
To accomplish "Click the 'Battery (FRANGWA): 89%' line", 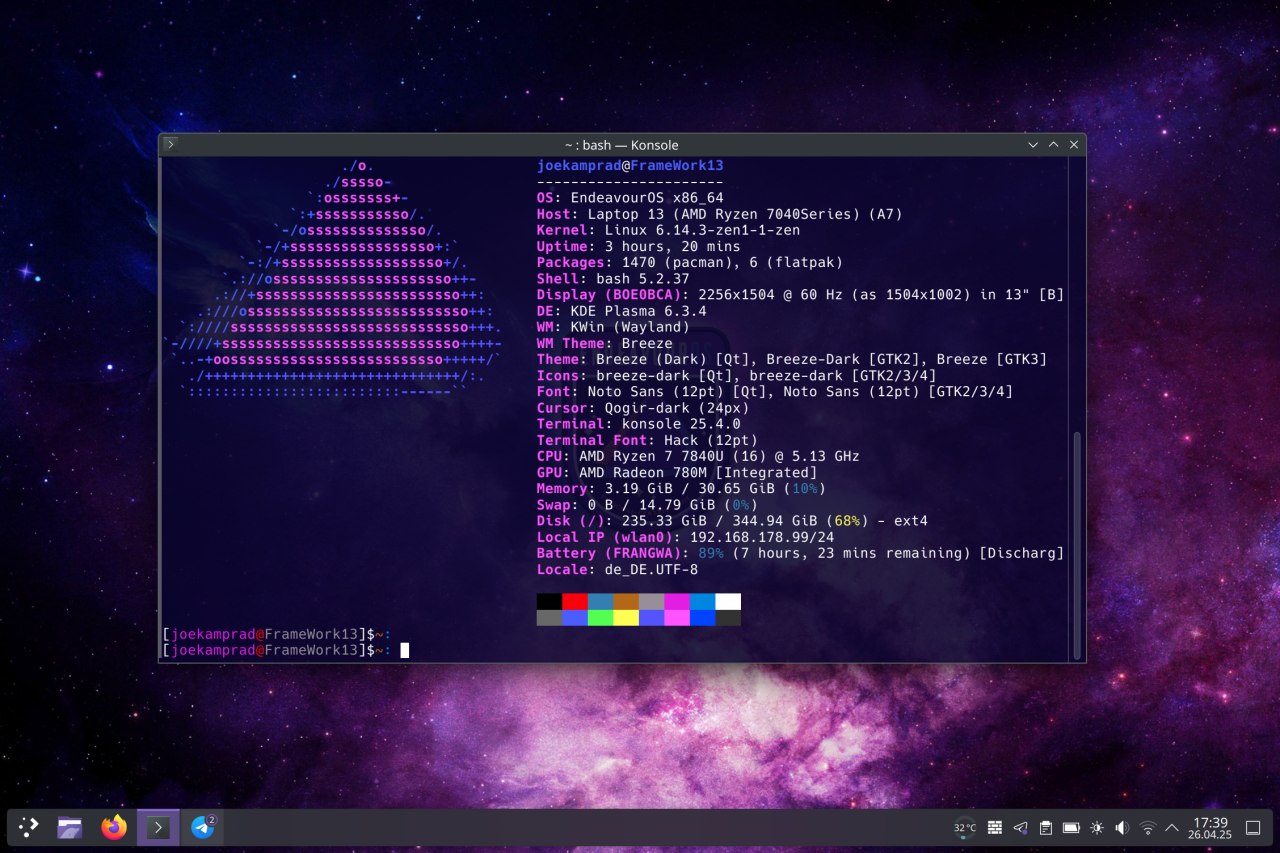I will pos(800,553).
